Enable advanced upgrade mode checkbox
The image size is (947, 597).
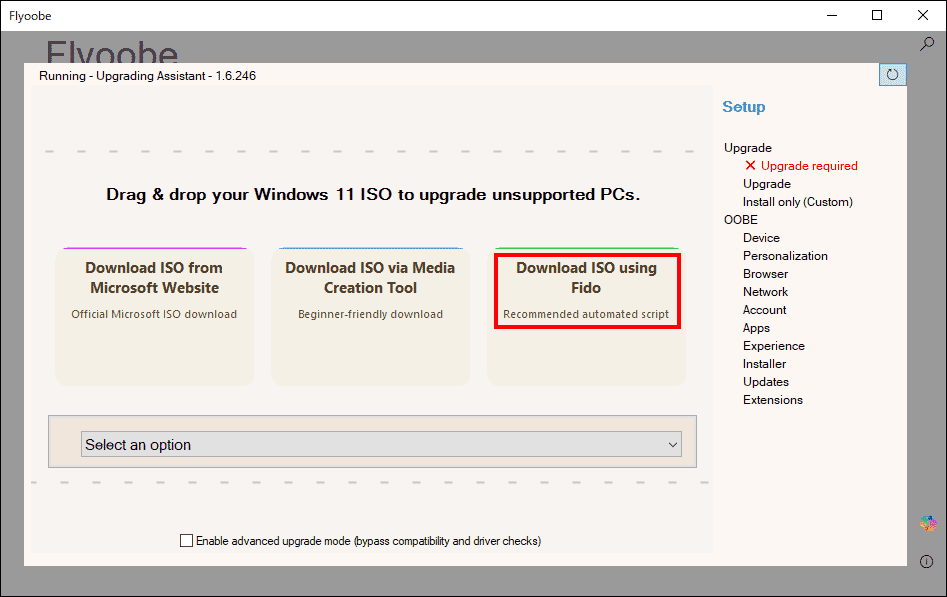187,541
